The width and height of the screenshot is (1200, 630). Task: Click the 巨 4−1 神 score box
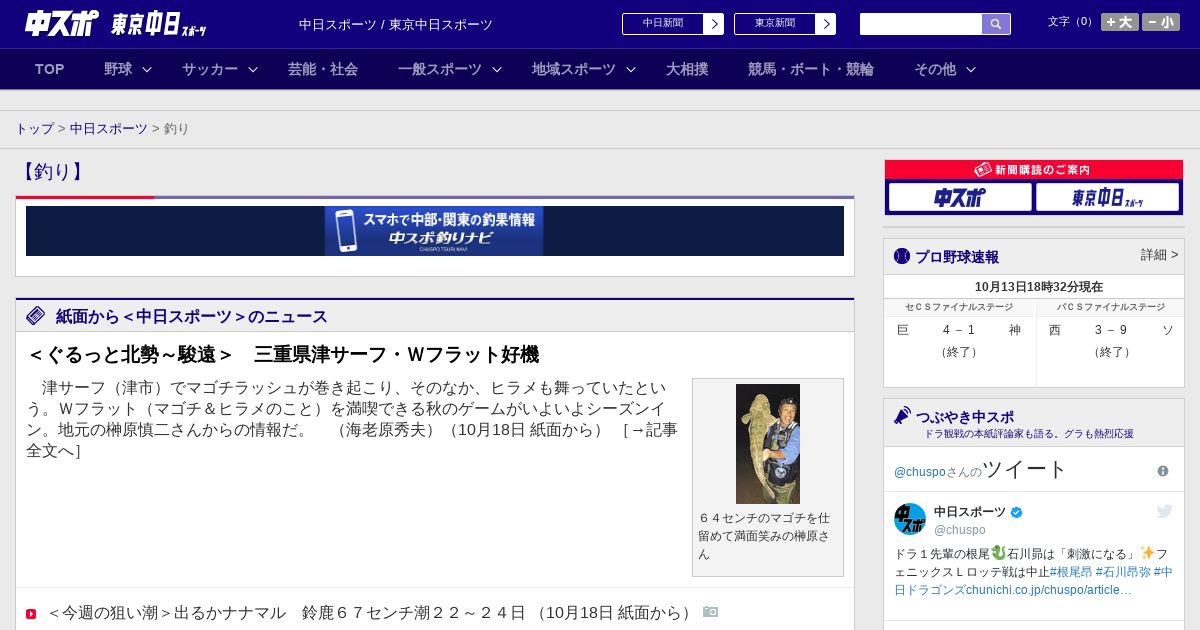pos(960,341)
